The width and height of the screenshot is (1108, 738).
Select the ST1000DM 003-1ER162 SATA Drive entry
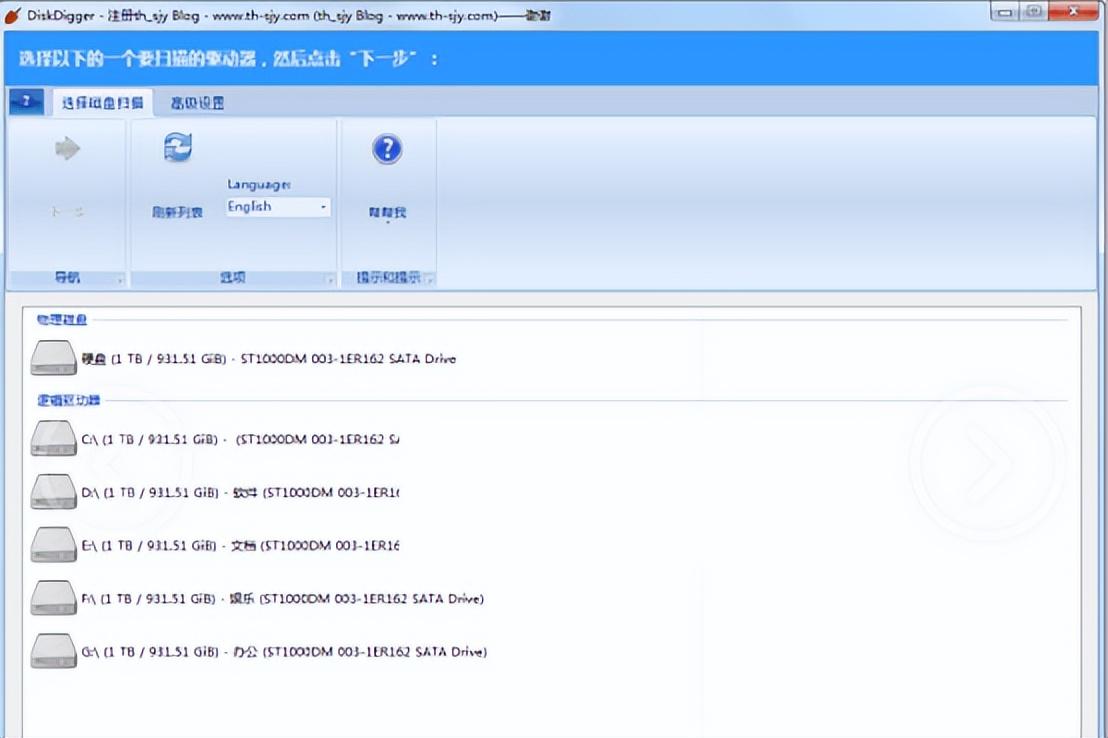pos(270,358)
